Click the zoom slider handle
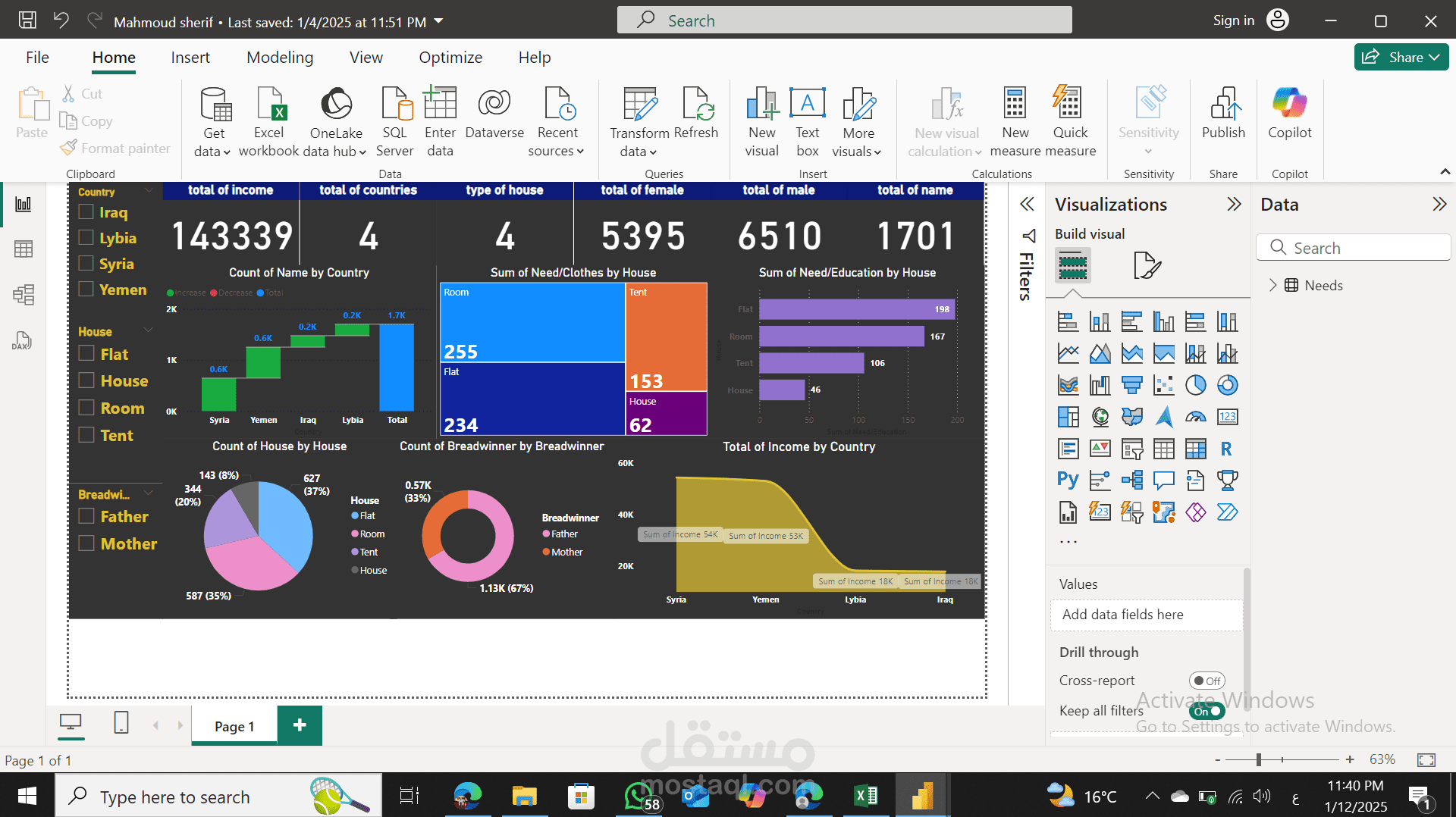This screenshot has width=1456, height=817. [x=1259, y=759]
